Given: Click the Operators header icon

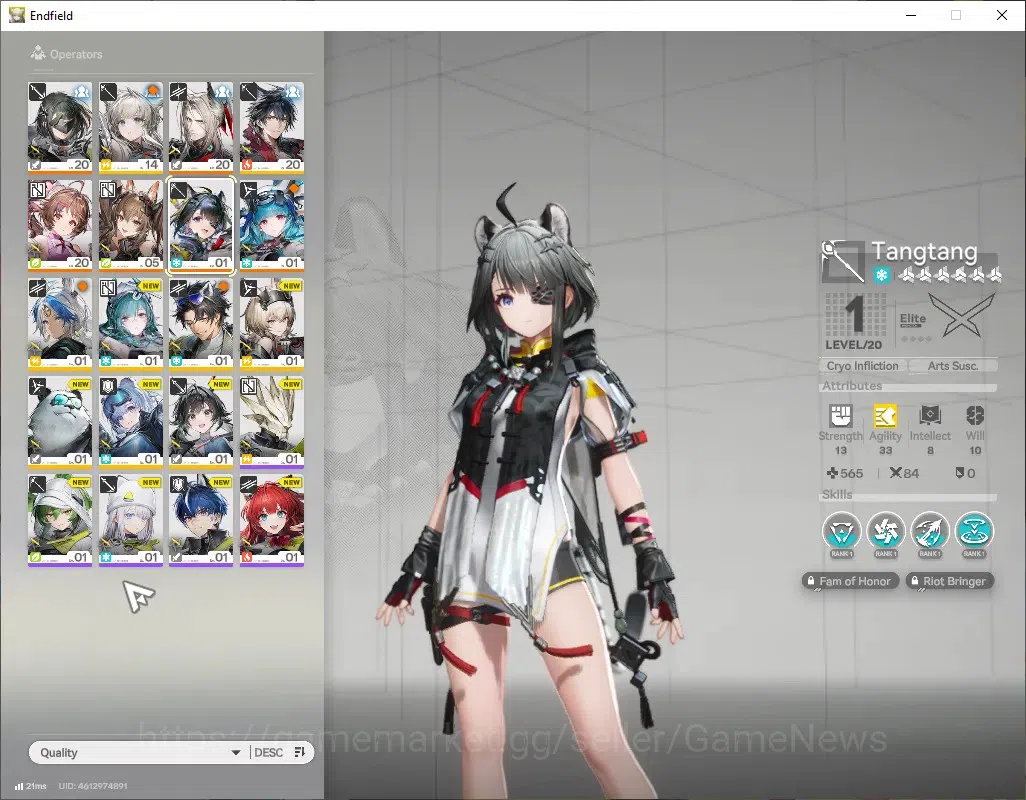Looking at the screenshot, I should click(x=38, y=53).
